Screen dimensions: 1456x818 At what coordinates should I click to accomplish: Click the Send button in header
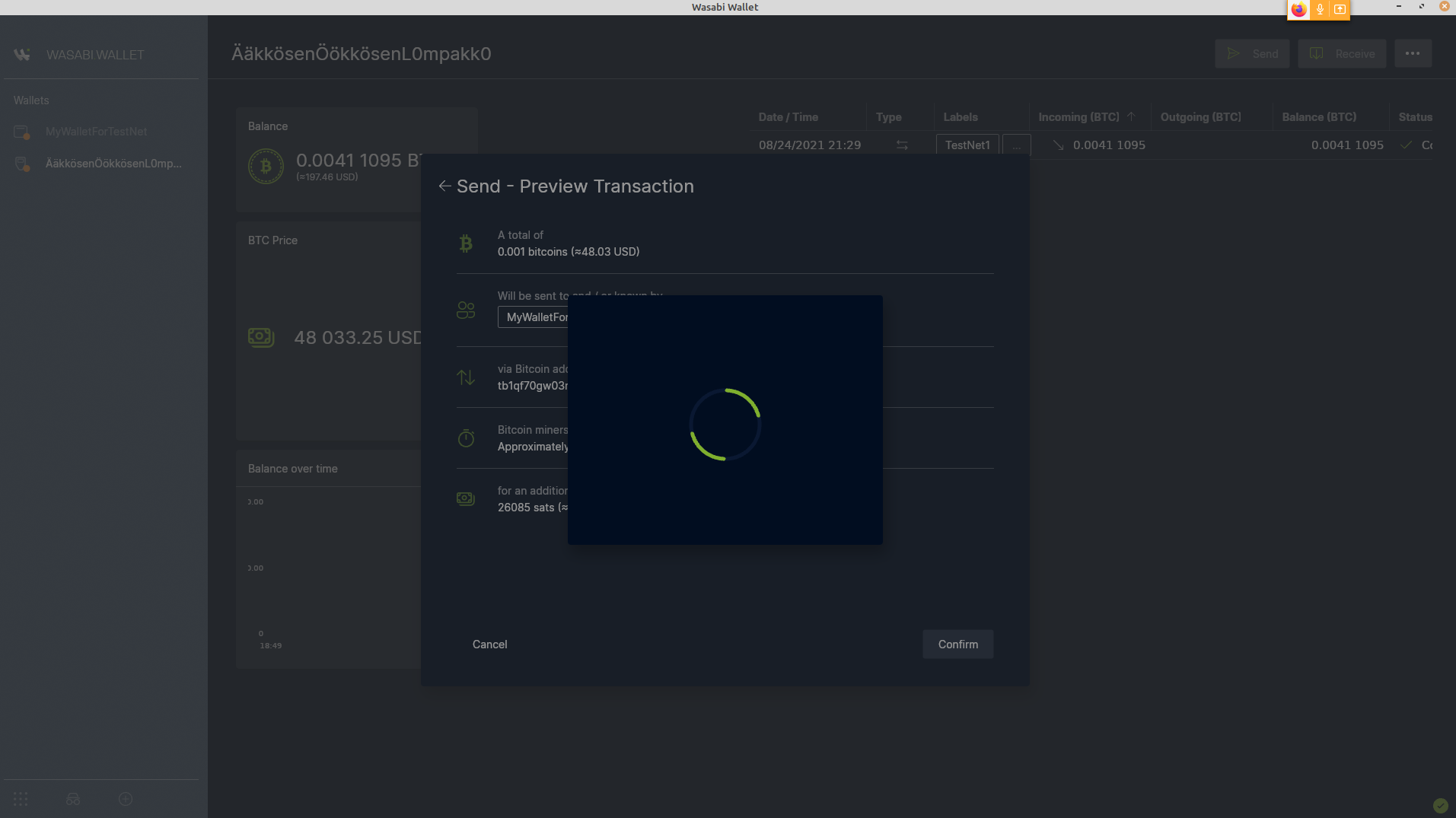pyautogui.click(x=1252, y=54)
